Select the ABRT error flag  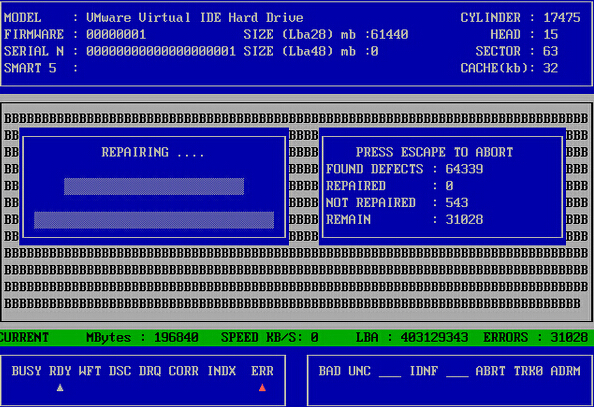click(x=490, y=371)
